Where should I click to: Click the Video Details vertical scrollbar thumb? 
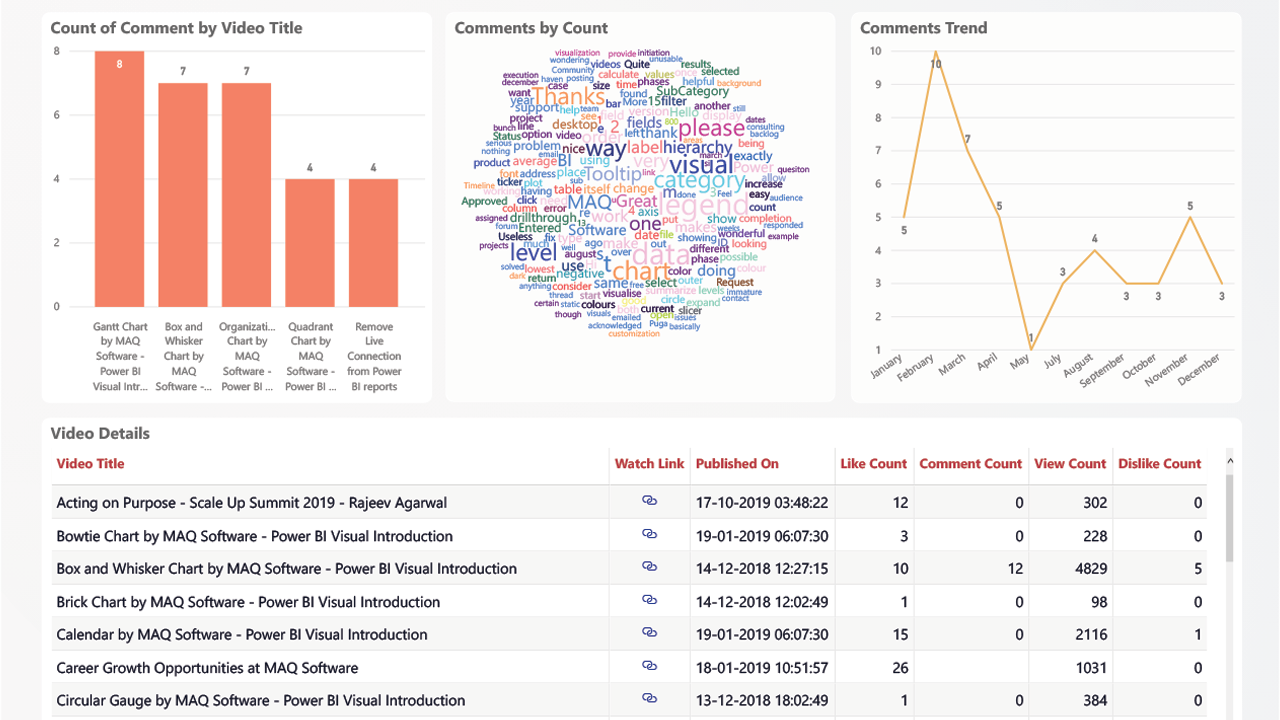tap(1230, 518)
